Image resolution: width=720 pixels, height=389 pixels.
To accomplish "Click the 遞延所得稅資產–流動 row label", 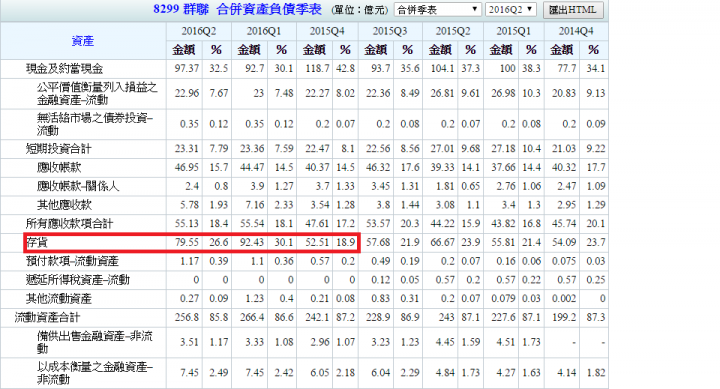I will click(x=78, y=280).
